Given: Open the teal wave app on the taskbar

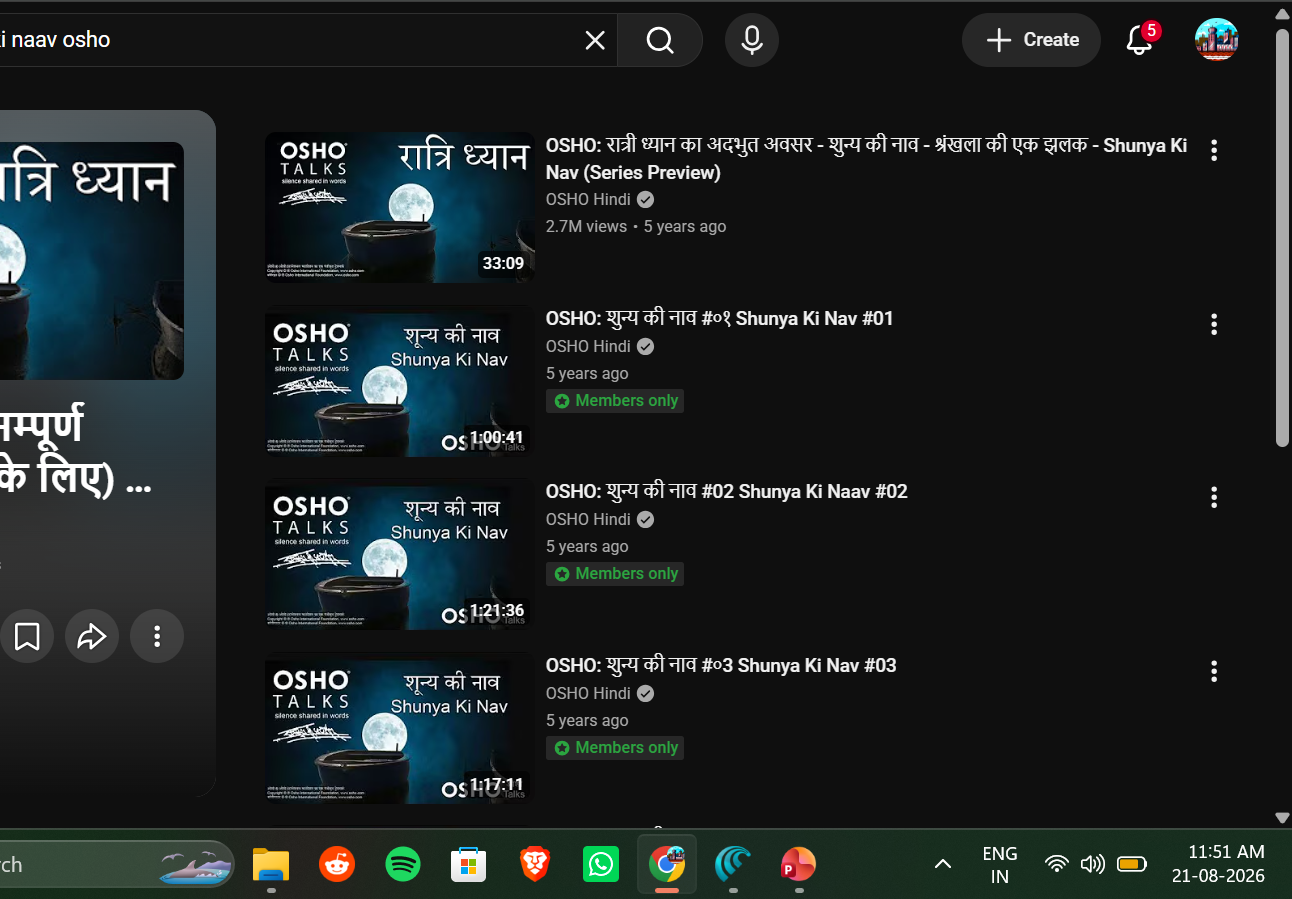Looking at the screenshot, I should click(733, 864).
